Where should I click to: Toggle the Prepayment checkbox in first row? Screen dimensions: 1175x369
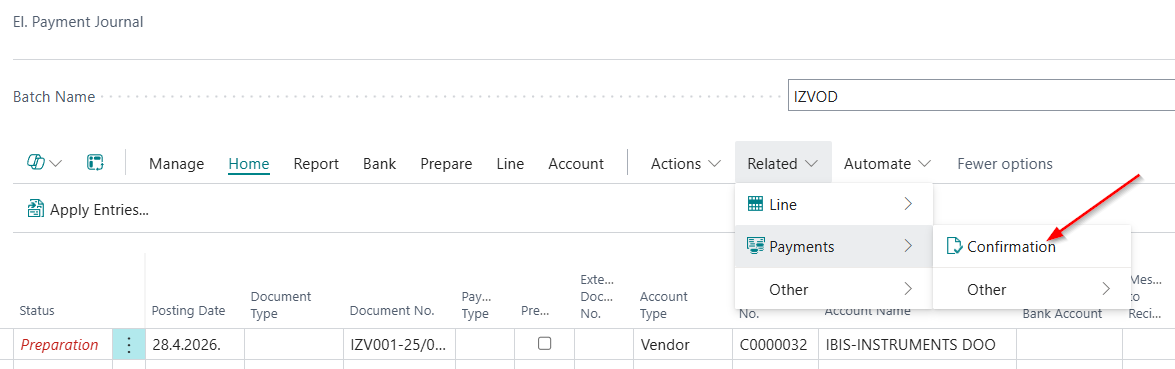pyautogui.click(x=545, y=344)
